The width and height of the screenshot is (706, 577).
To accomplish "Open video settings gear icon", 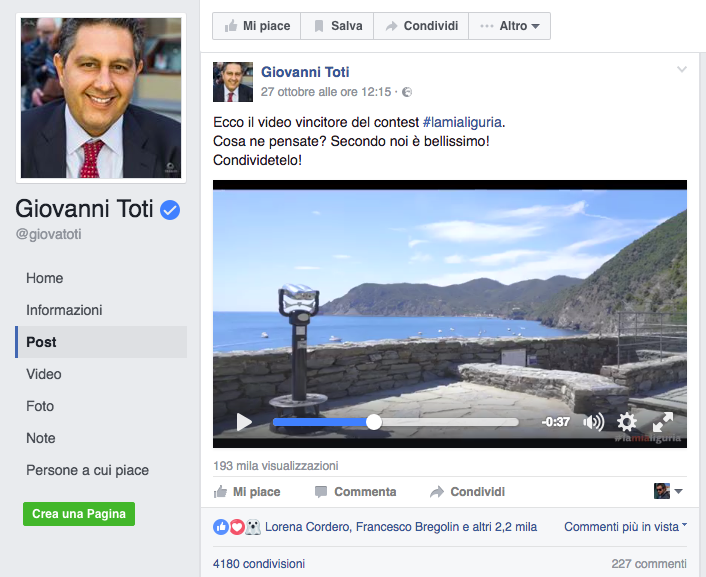I will click(x=626, y=422).
